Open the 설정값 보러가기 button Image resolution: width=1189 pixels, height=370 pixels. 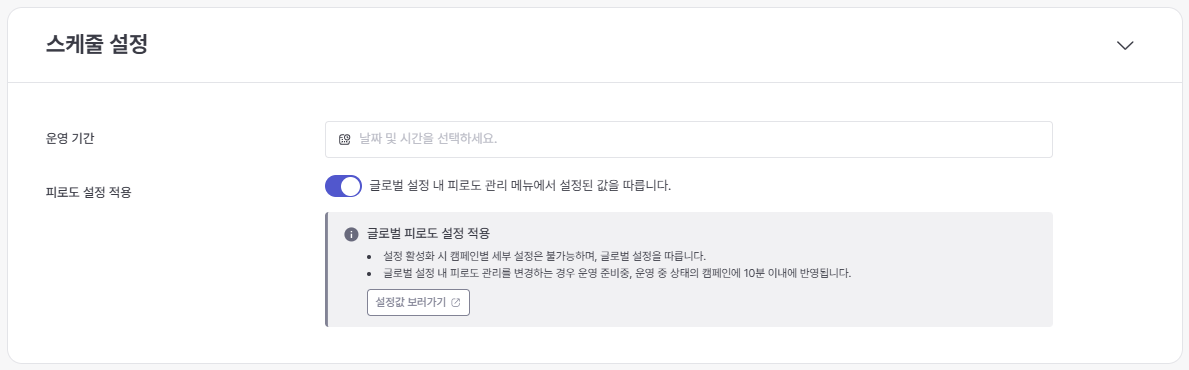point(419,302)
